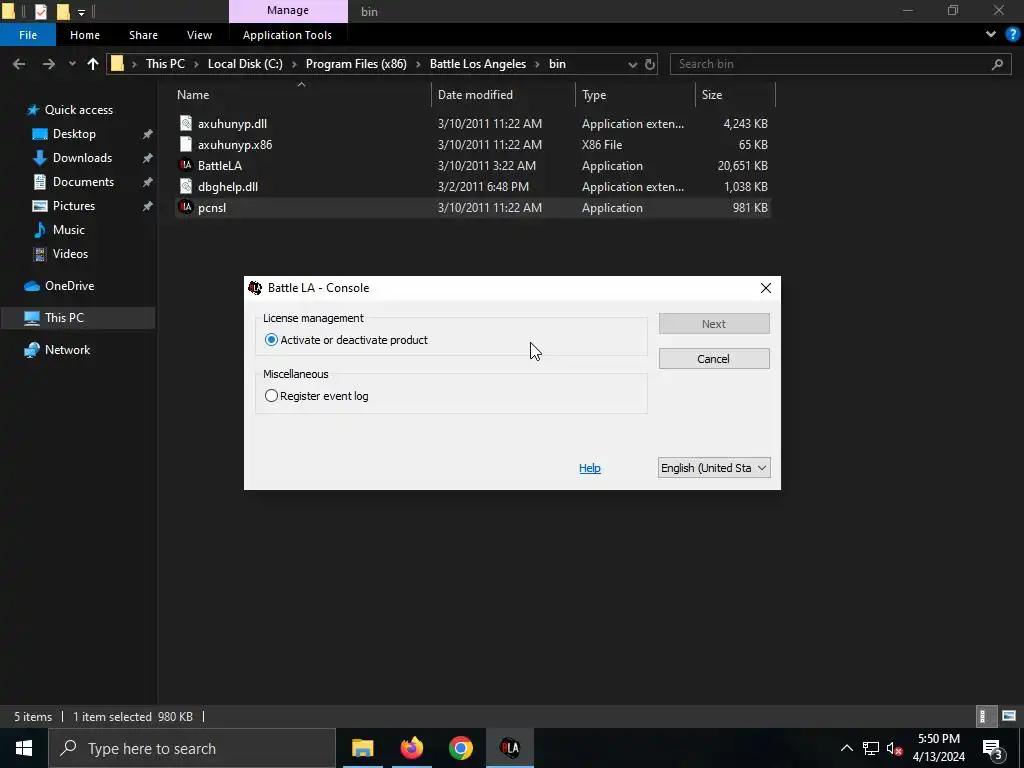Open OneDrive in navigation pane

pyautogui.click(x=69, y=285)
